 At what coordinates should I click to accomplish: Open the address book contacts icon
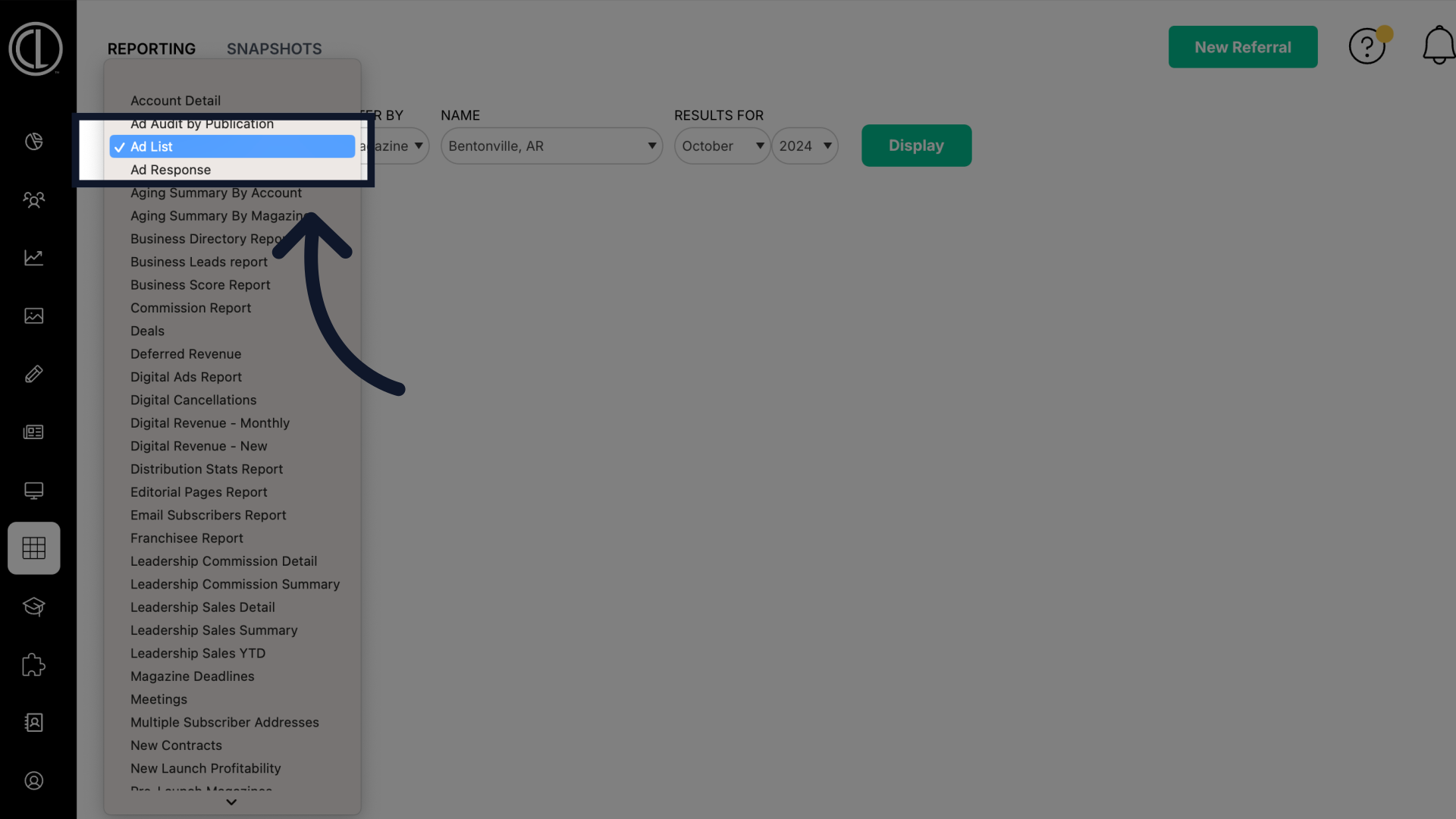click(34, 723)
